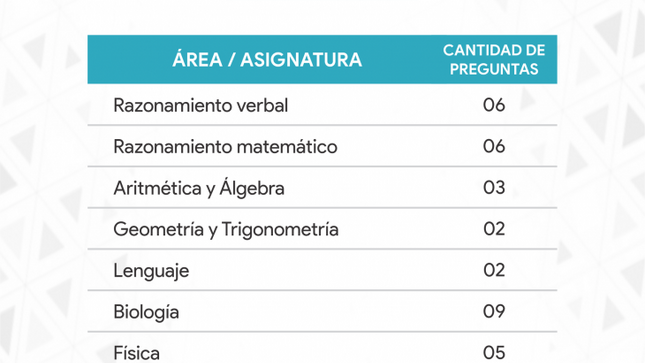Click the 02 value for Lenguaje
The image size is (645, 363).
[x=494, y=270]
